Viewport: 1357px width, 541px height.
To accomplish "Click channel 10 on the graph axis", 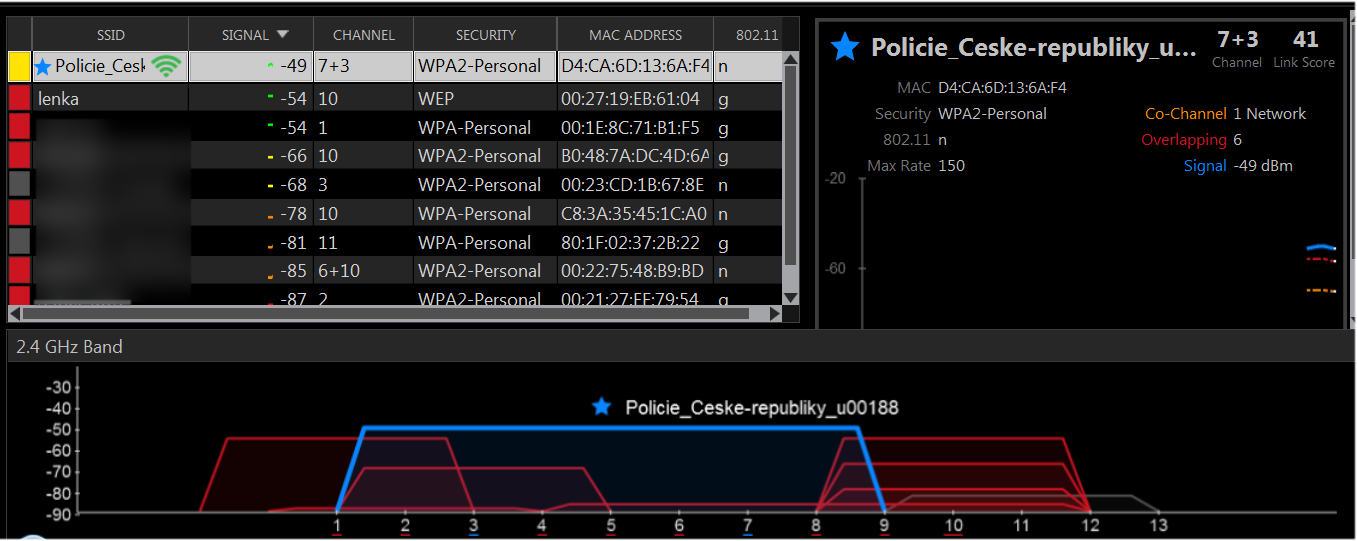I will click(953, 525).
